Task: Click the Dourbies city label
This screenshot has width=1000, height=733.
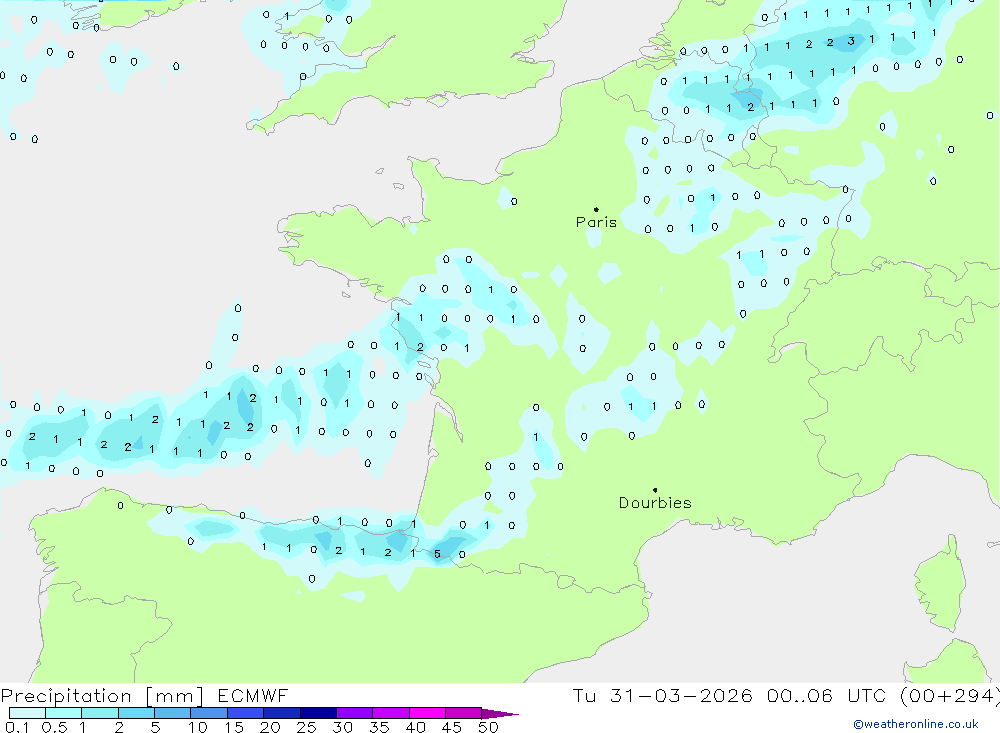Action: 655,503
